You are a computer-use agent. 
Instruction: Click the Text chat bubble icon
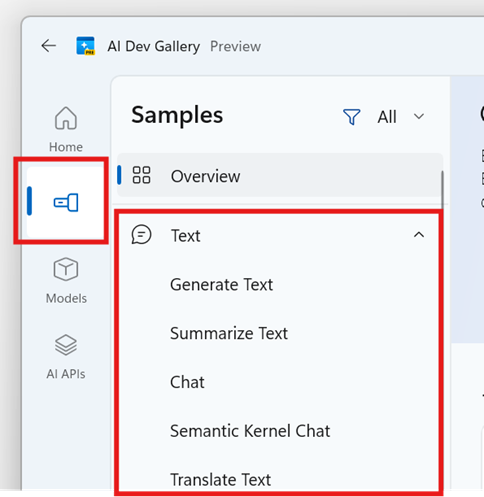pos(141,235)
